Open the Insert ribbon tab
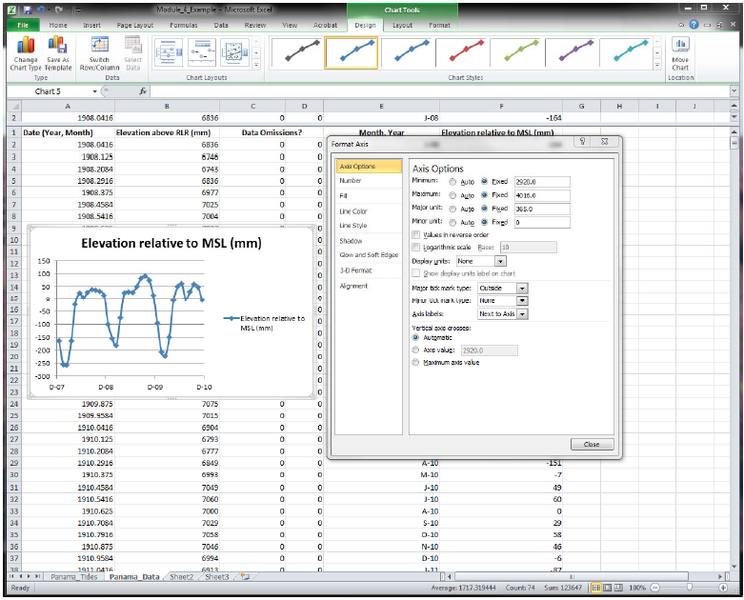Screen dimensions: 744x600 coord(92,25)
